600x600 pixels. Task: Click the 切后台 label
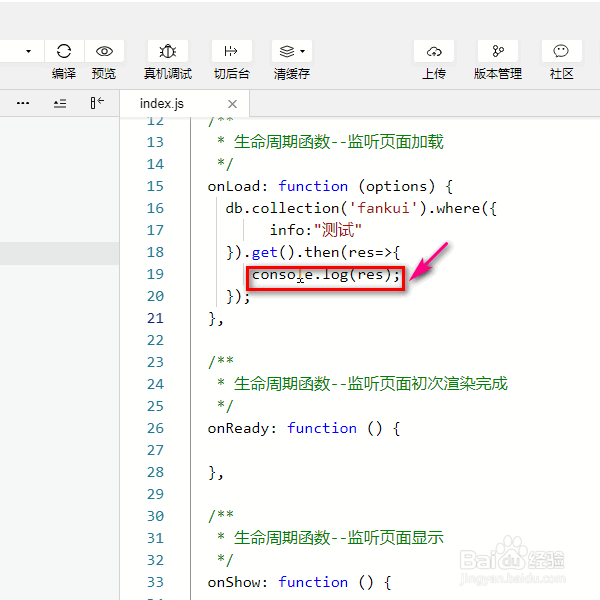click(232, 73)
